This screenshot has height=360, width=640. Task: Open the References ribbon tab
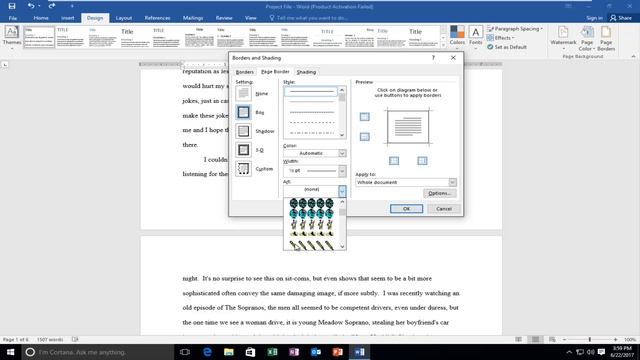click(x=157, y=18)
